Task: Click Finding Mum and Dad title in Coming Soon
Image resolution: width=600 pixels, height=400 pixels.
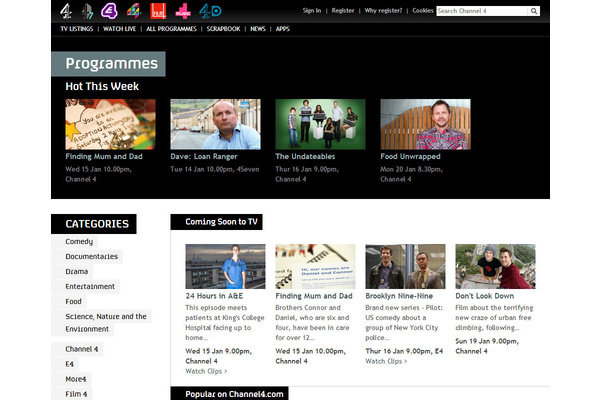Action: (314, 296)
